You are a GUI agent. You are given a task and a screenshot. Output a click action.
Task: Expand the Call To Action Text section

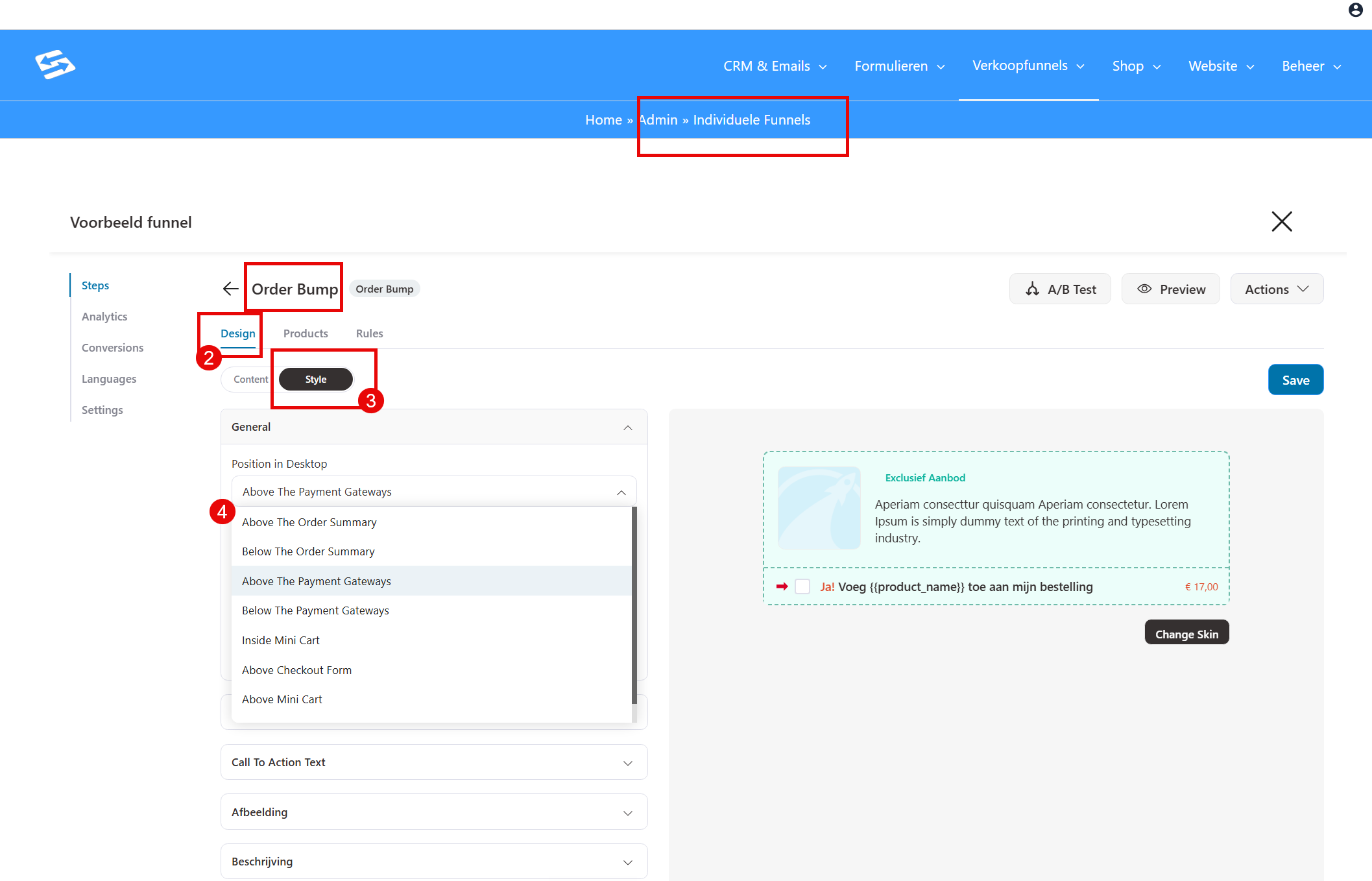click(x=434, y=762)
